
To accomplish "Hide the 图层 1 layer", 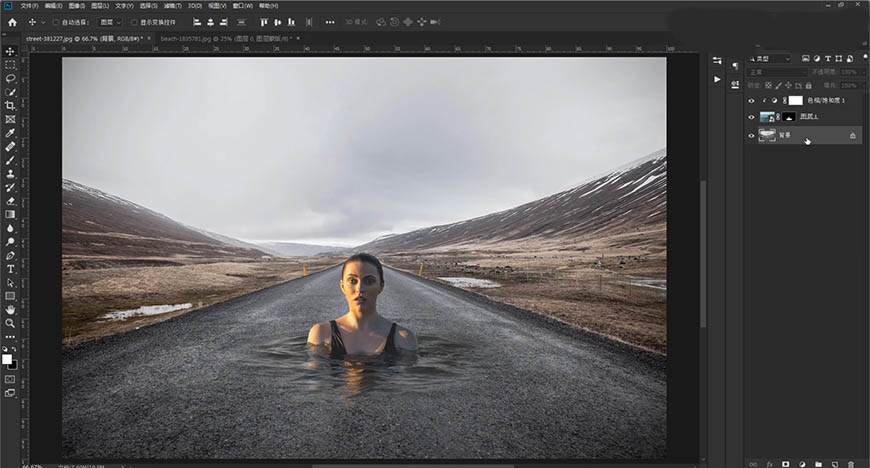I will pyautogui.click(x=751, y=117).
